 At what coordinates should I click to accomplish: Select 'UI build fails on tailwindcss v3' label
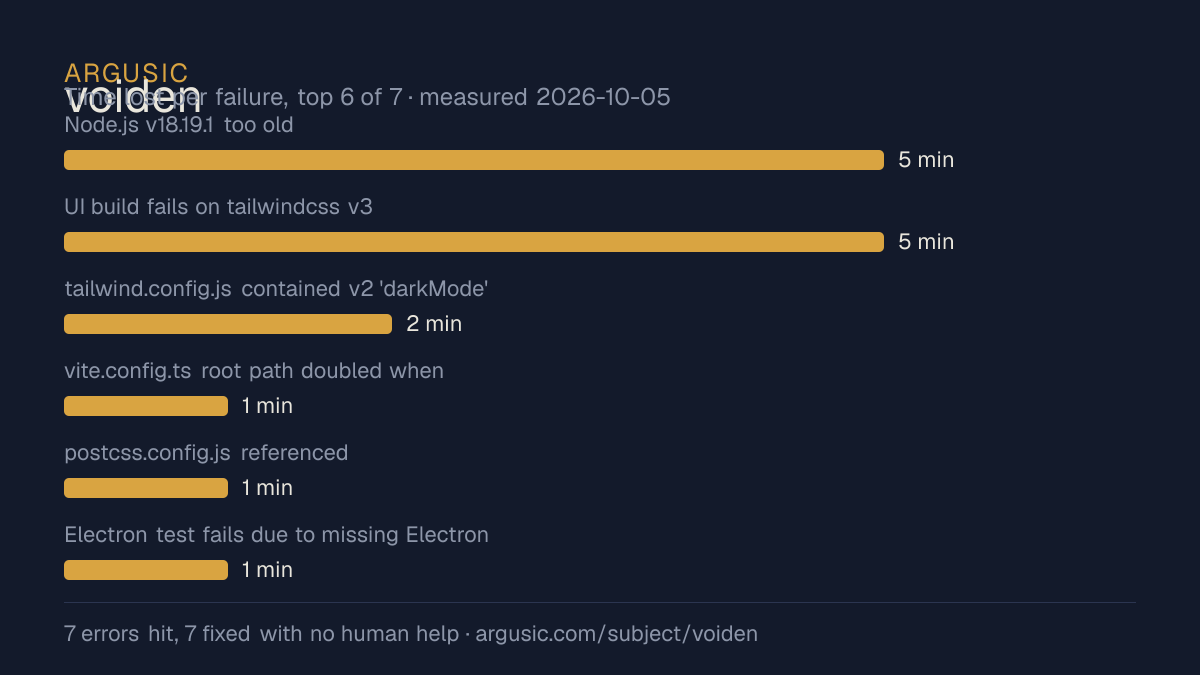tap(218, 207)
